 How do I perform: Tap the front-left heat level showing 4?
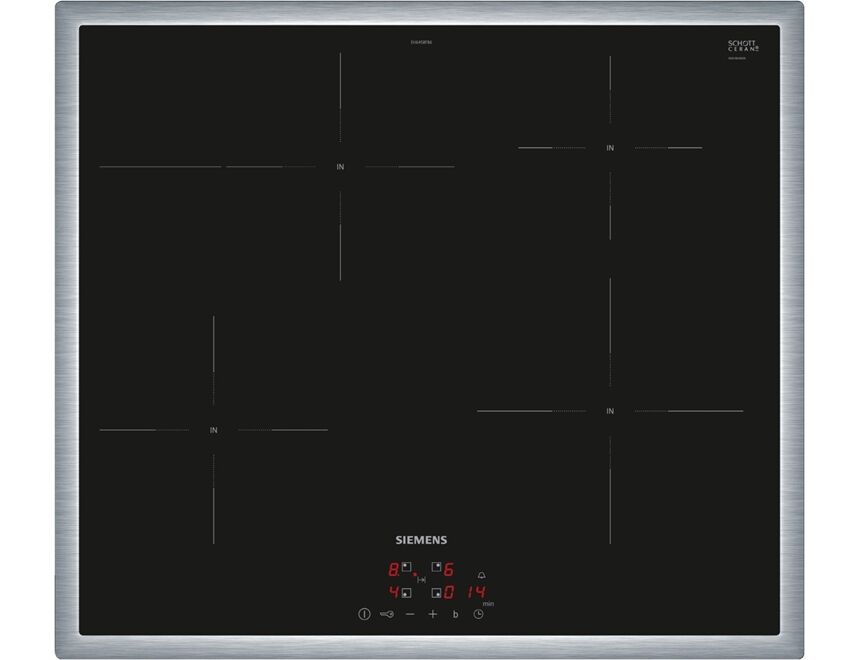click(x=394, y=593)
